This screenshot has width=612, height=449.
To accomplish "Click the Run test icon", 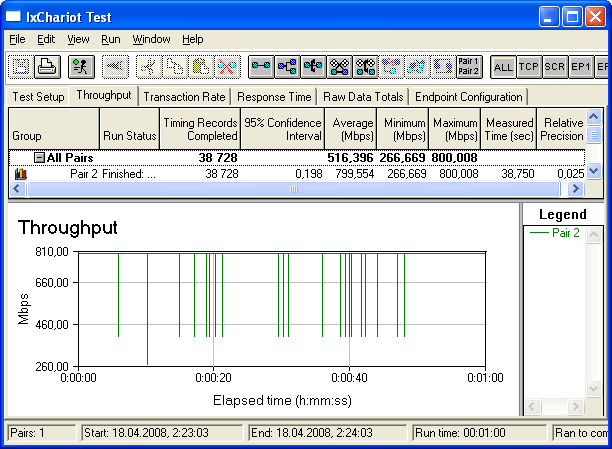I will (81, 67).
